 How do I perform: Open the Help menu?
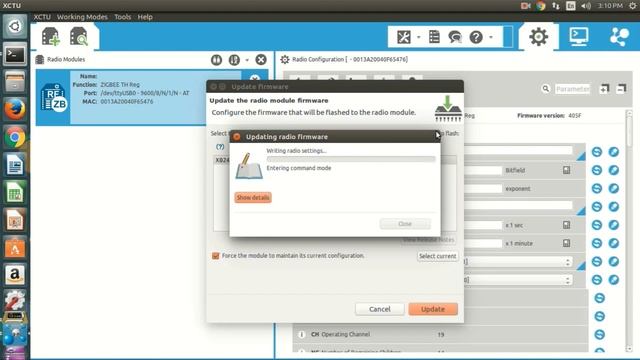click(x=145, y=17)
